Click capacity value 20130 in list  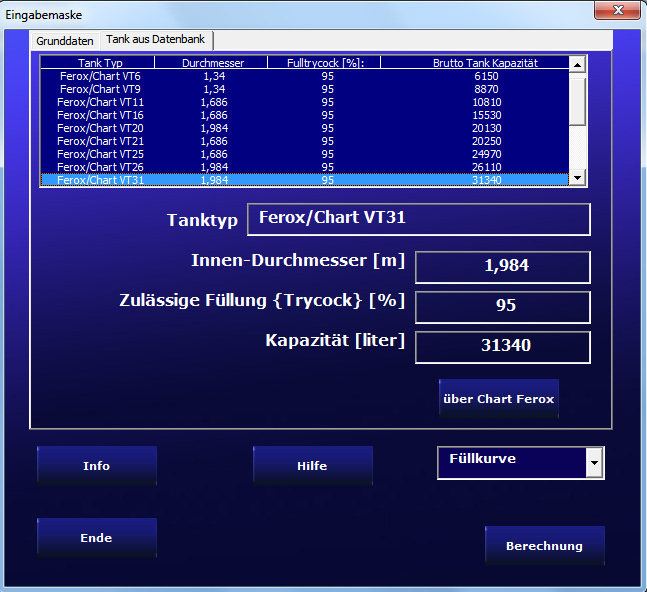[x=486, y=128]
